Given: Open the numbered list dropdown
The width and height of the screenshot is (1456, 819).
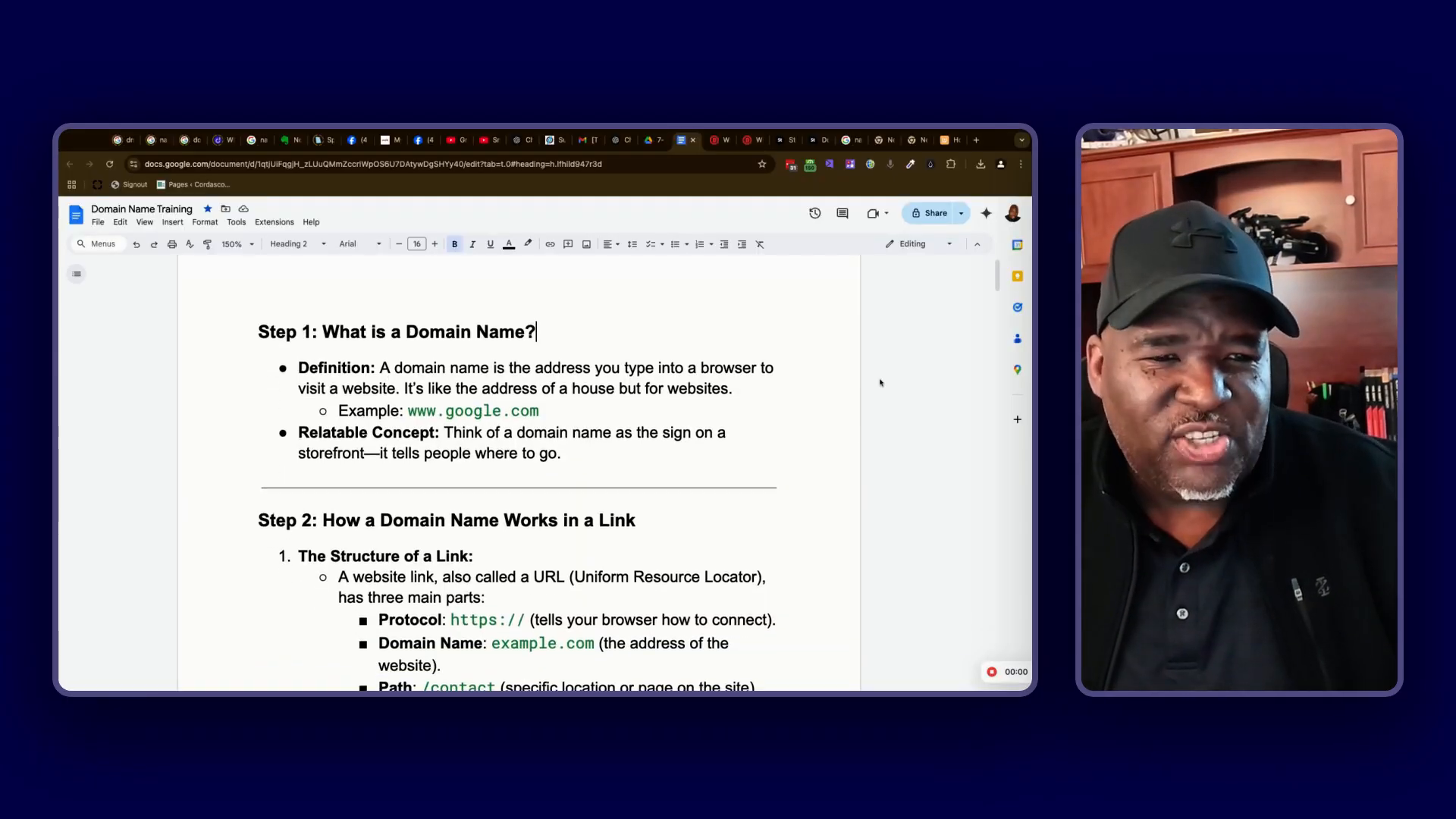Looking at the screenshot, I should pos(711,244).
